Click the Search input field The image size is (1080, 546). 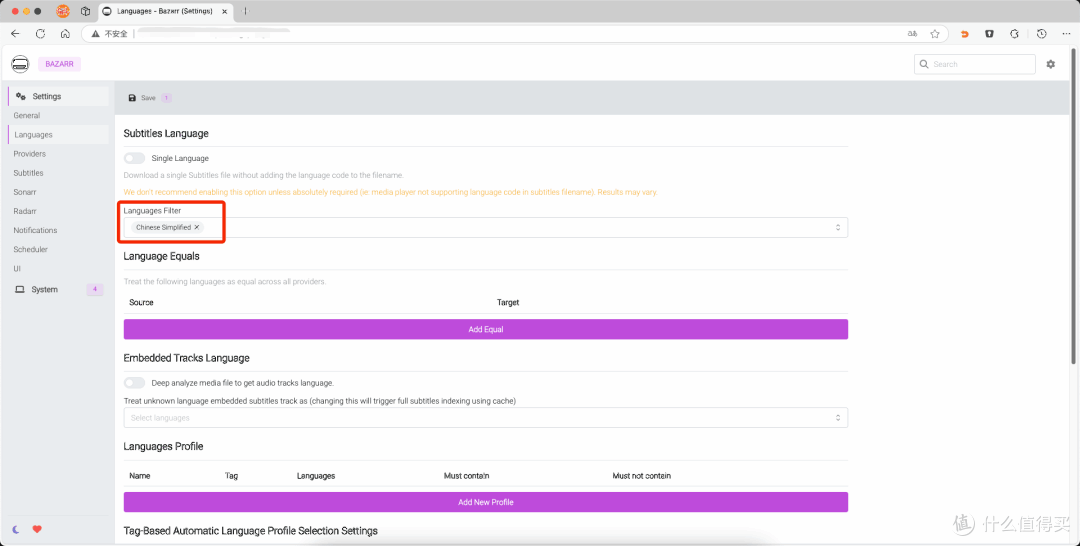(975, 64)
